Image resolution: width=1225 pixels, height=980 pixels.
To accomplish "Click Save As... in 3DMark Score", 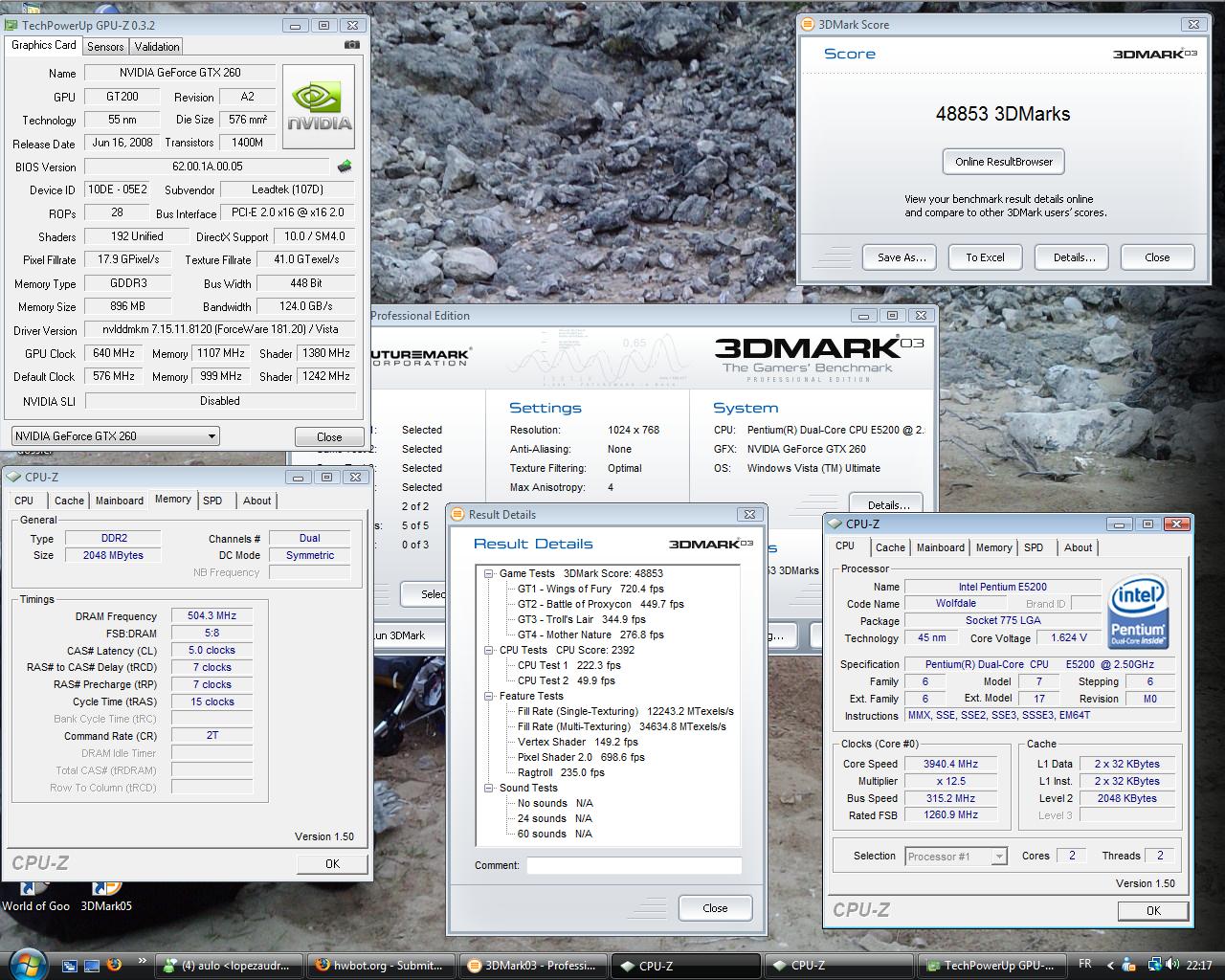I will tap(902, 257).
